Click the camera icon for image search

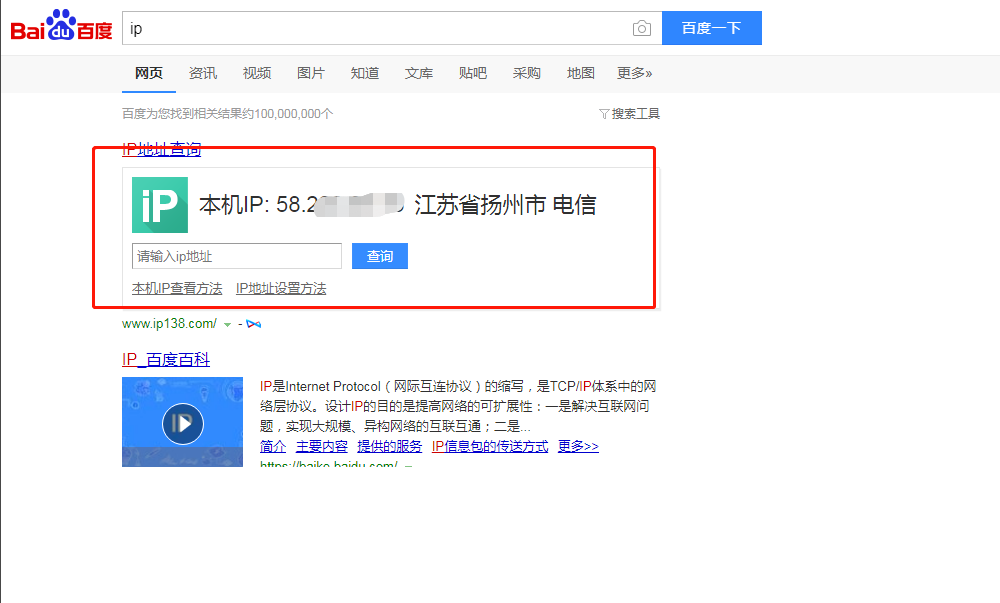(x=641, y=28)
